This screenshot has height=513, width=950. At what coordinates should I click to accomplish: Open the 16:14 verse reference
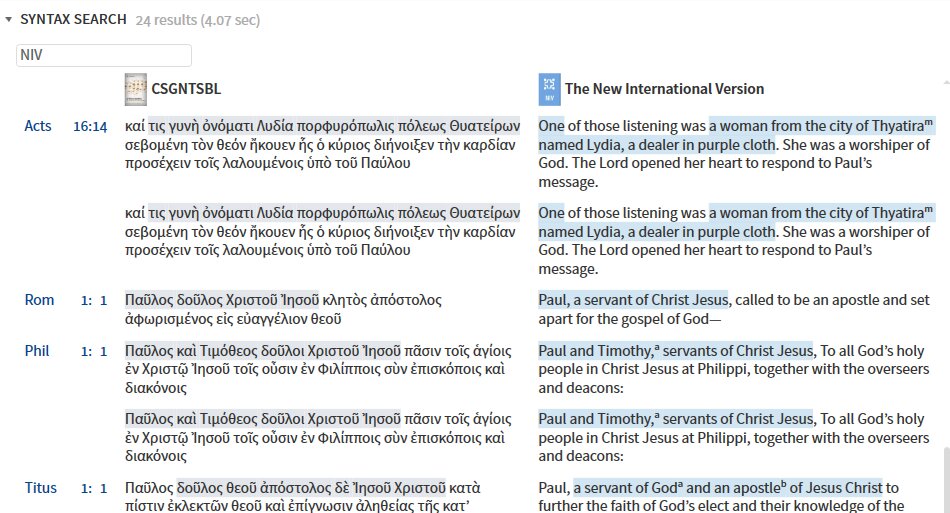[90, 127]
